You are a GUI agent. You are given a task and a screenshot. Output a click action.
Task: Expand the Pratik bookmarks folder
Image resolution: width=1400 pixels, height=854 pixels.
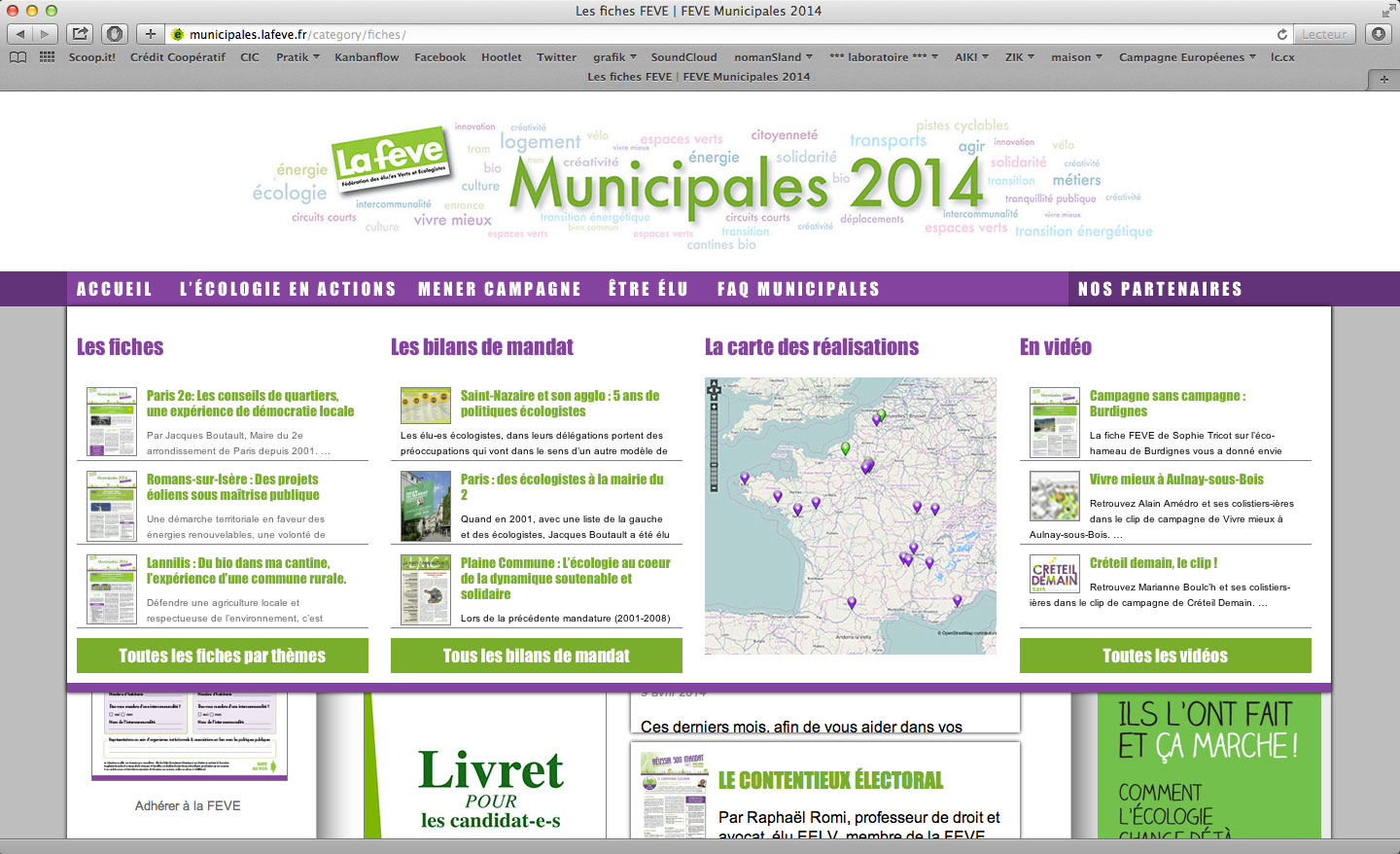pyautogui.click(x=297, y=57)
